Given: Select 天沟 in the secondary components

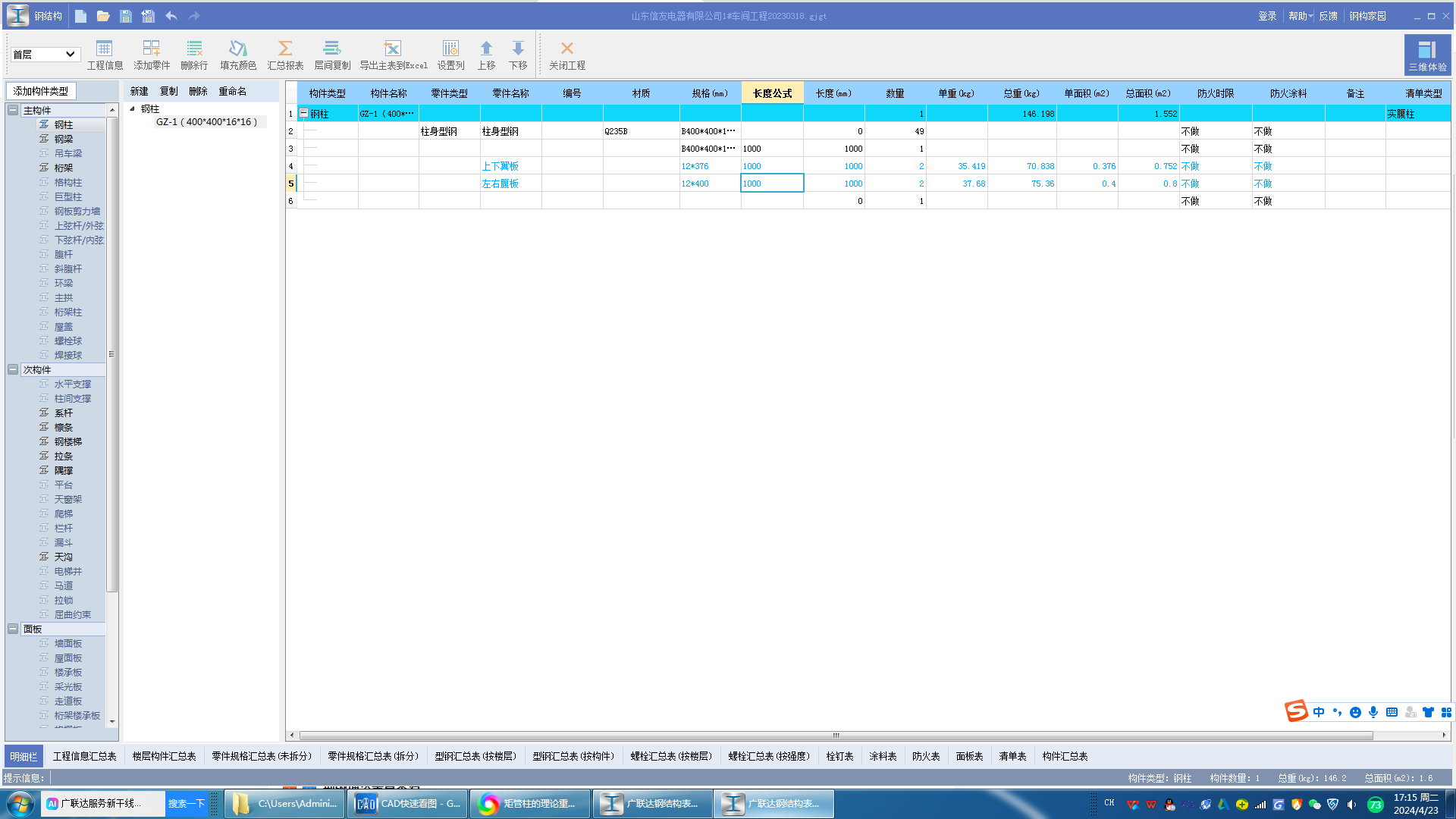Looking at the screenshot, I should (x=64, y=557).
